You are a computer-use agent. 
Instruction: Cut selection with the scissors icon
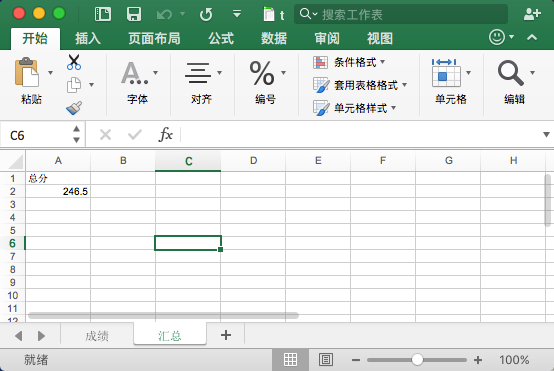(74, 62)
